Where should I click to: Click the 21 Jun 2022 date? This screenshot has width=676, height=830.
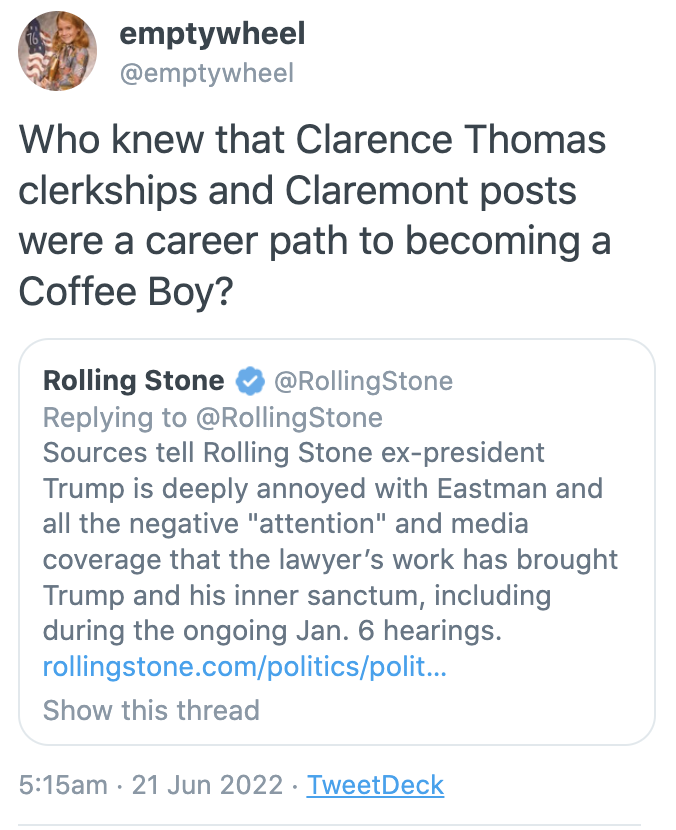(x=208, y=784)
